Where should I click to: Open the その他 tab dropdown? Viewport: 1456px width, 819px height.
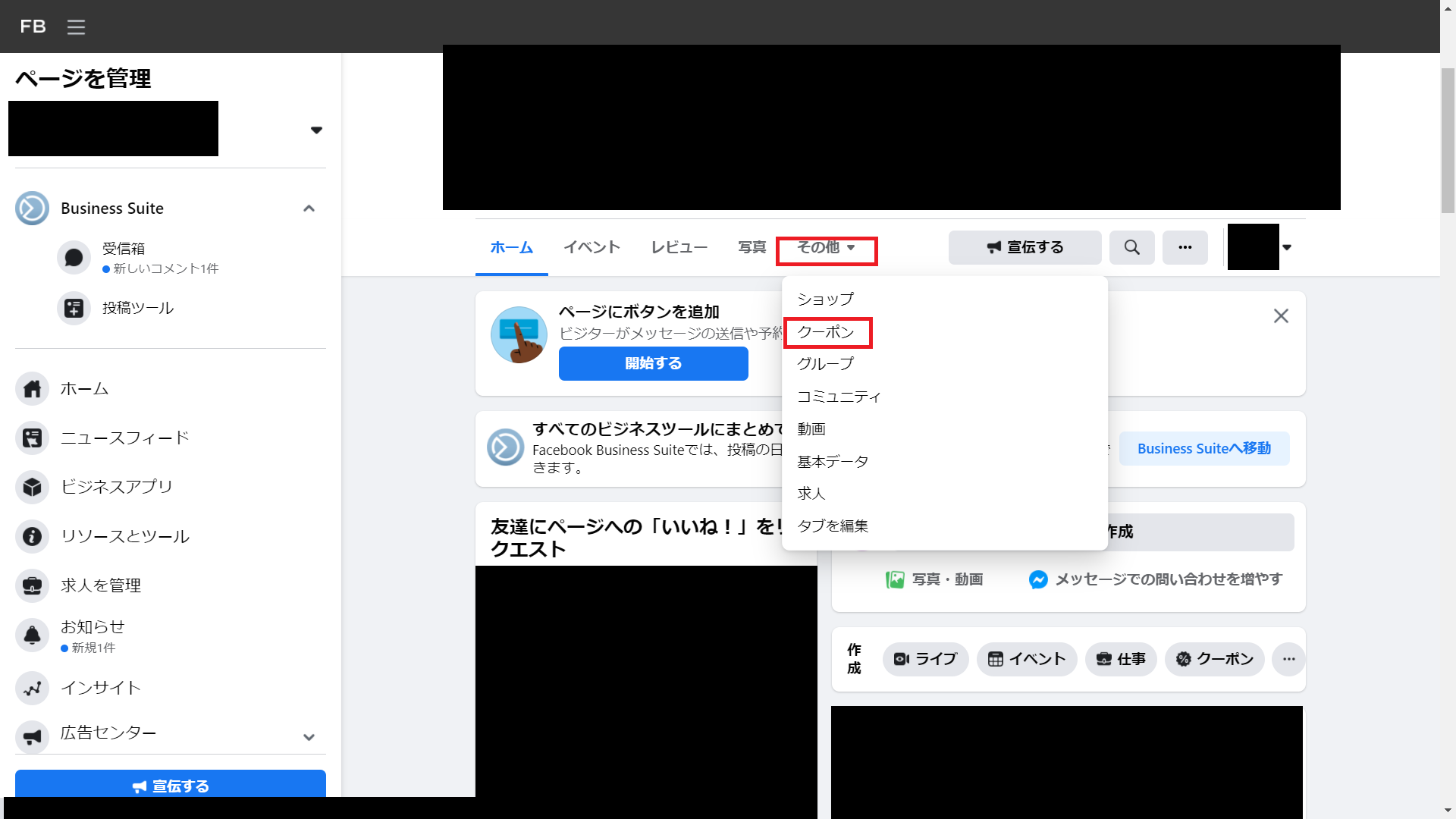(826, 248)
